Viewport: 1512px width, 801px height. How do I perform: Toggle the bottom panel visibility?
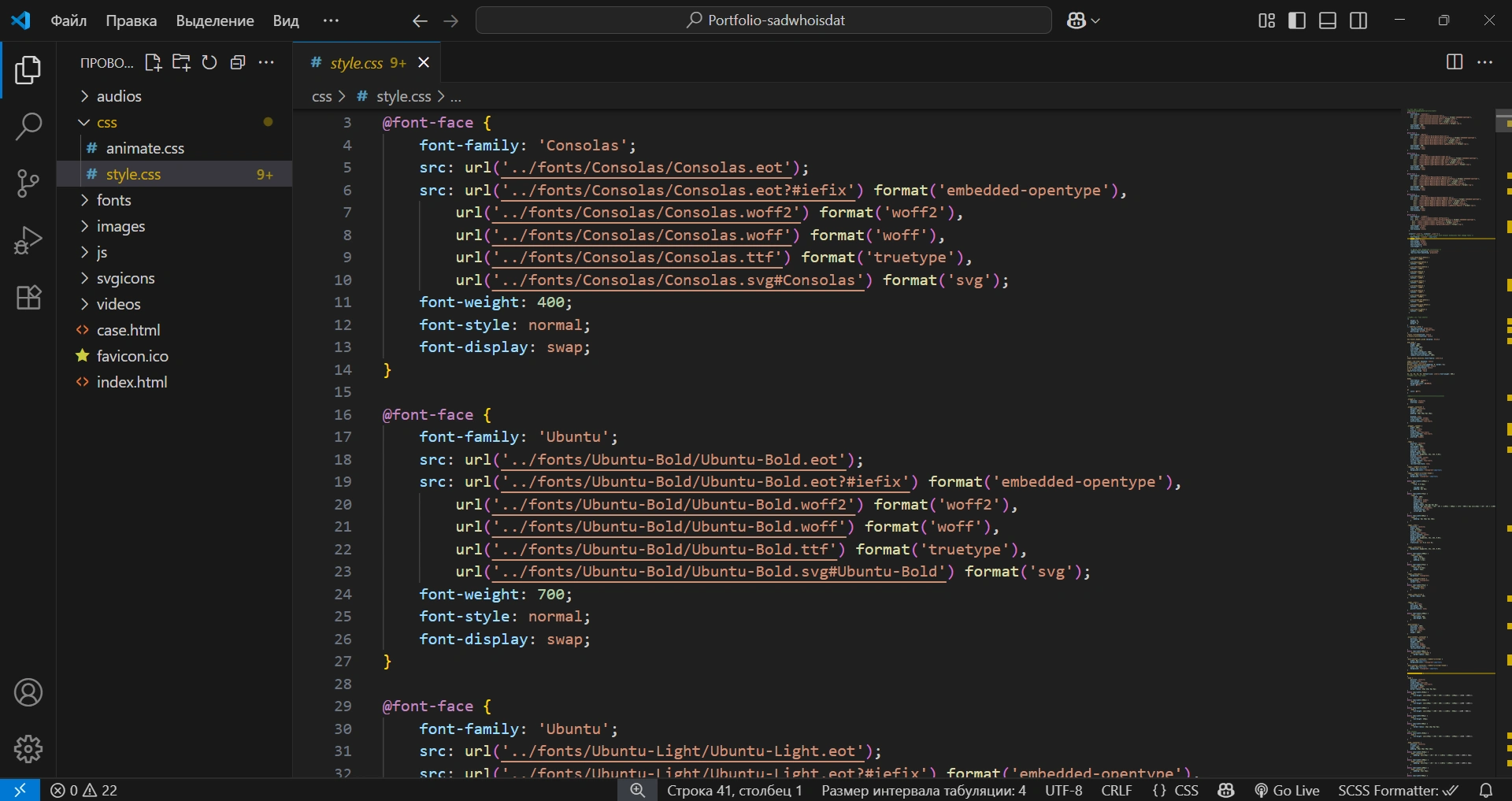(1328, 20)
